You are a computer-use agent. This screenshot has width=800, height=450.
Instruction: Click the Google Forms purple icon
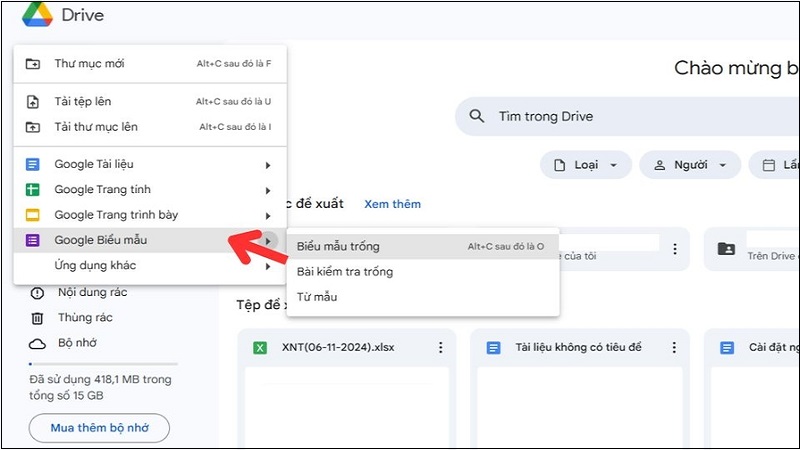click(33, 240)
